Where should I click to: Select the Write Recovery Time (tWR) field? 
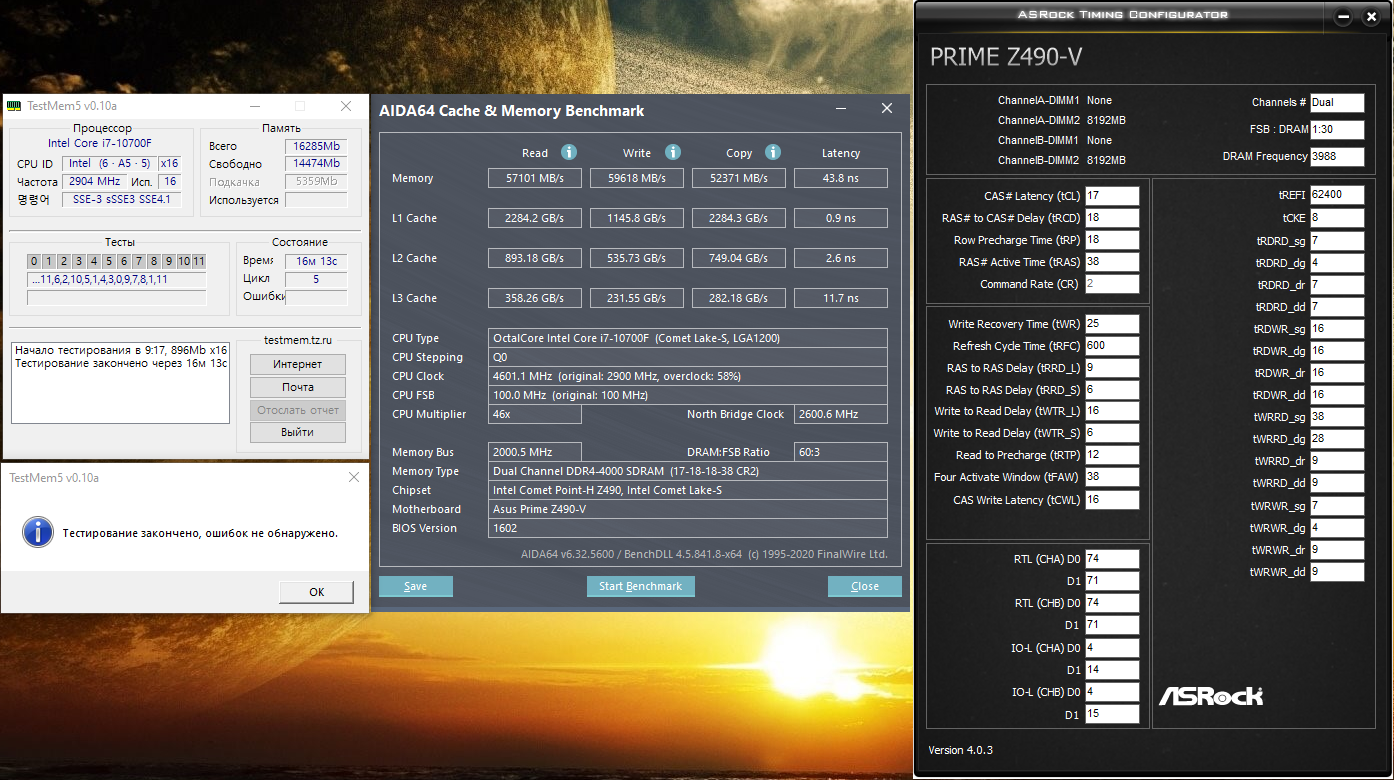pos(1112,324)
